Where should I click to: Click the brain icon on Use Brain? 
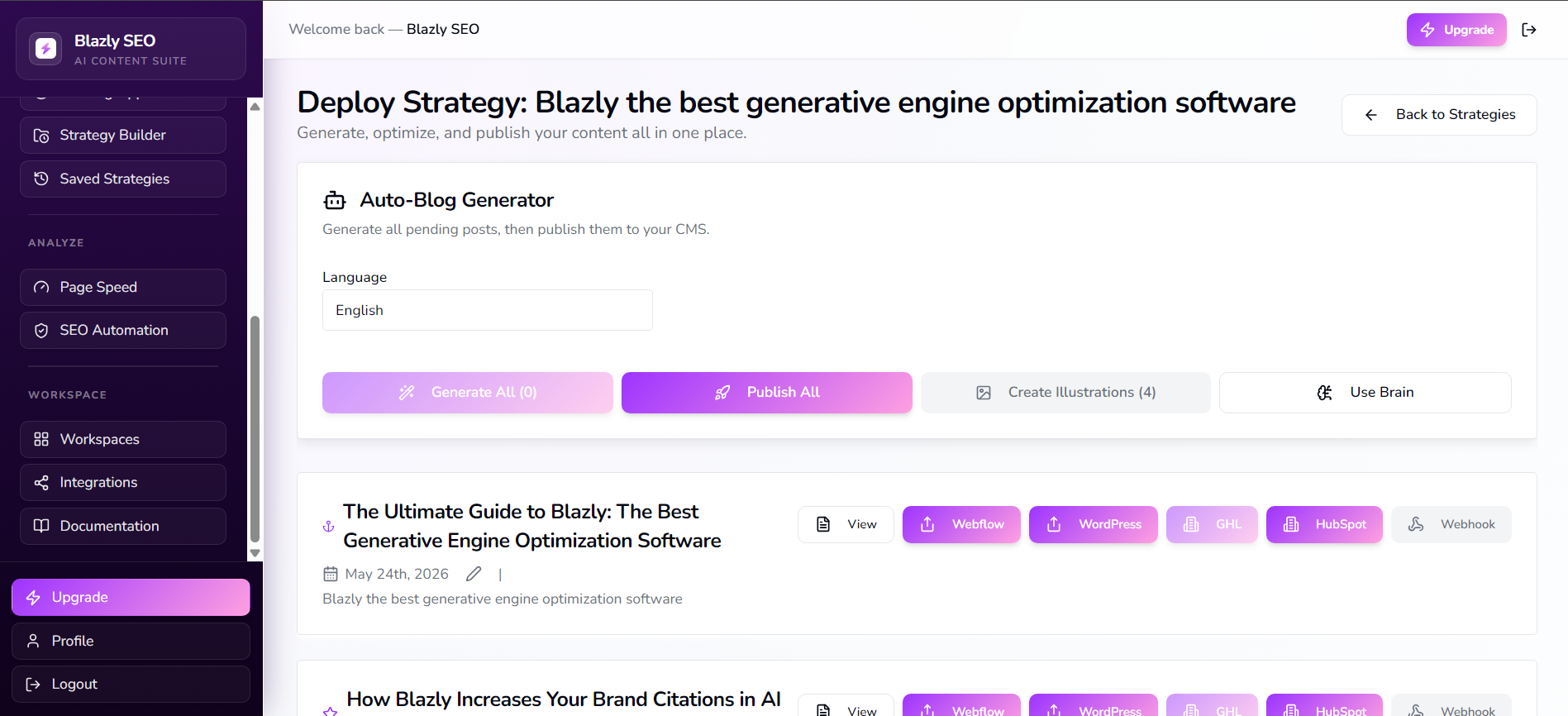(1325, 393)
